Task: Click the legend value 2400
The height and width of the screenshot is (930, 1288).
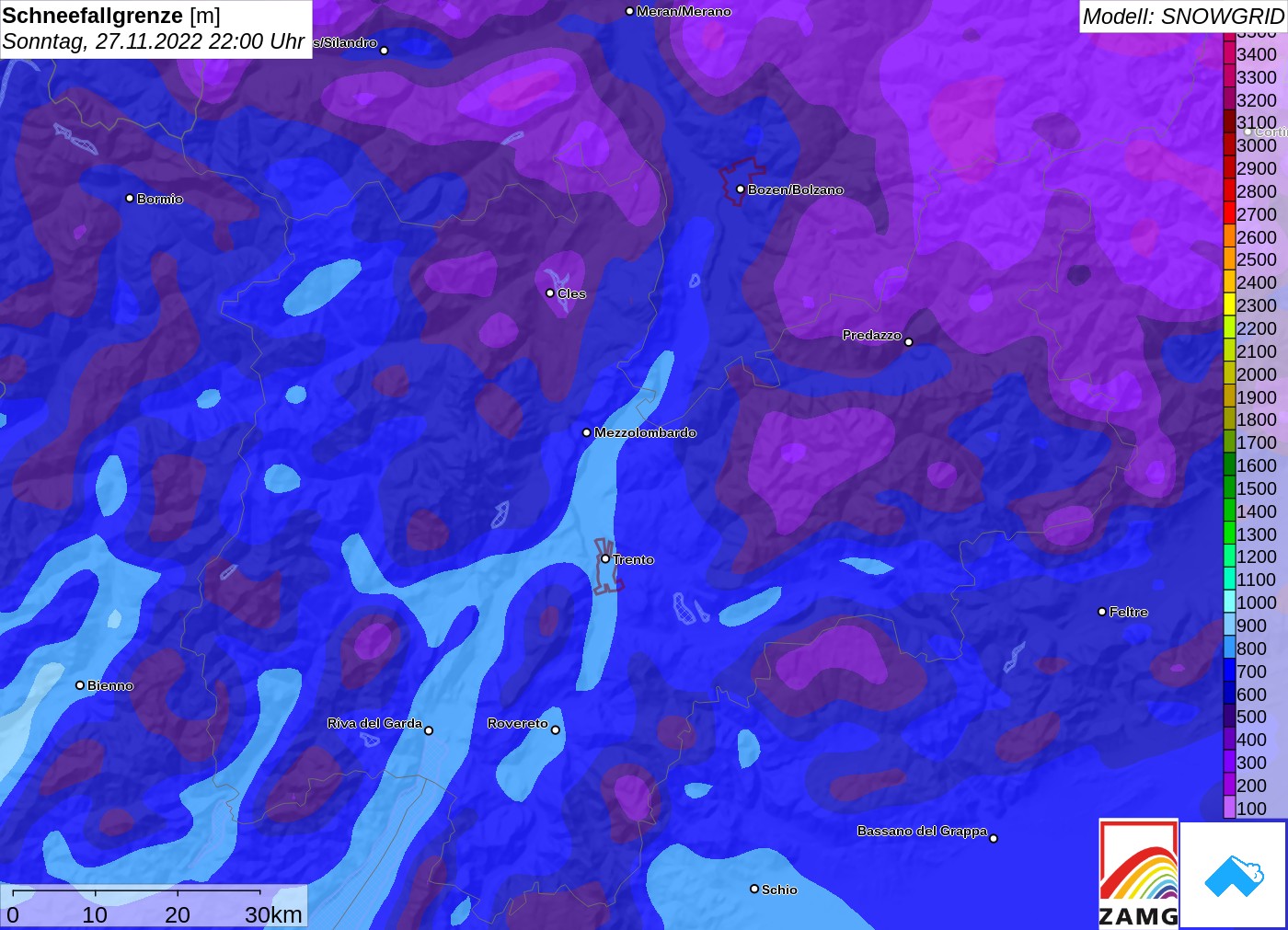Action: pos(1257,282)
